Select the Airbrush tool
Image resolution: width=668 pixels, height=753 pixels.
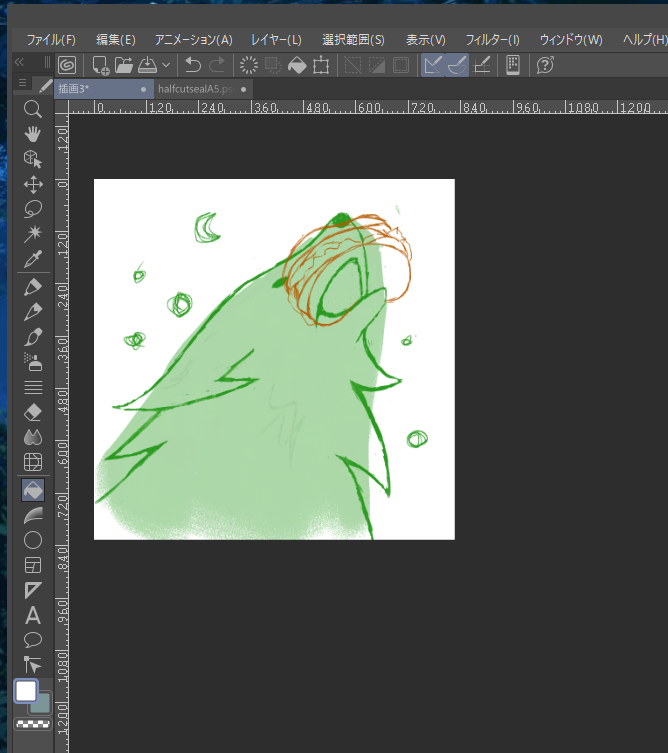pos(33,362)
